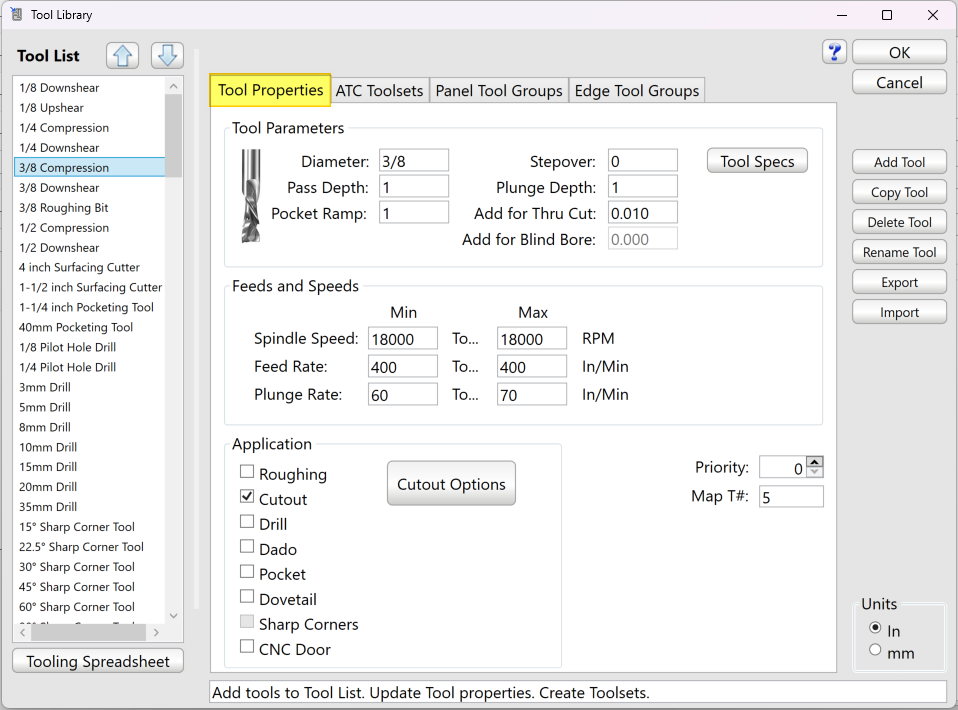The height and width of the screenshot is (710, 958).
Task: Enable the Roughing application checkbox
Action: pos(247,474)
